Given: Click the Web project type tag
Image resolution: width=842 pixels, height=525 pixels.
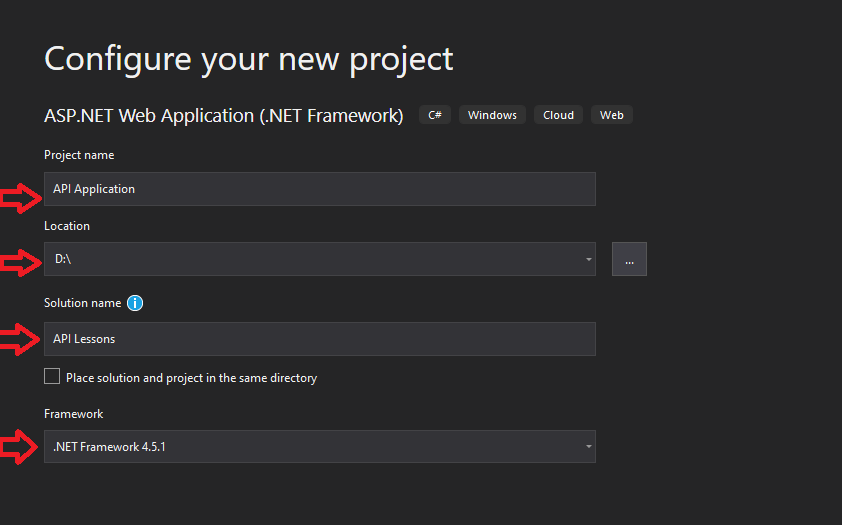Looking at the screenshot, I should [x=612, y=115].
